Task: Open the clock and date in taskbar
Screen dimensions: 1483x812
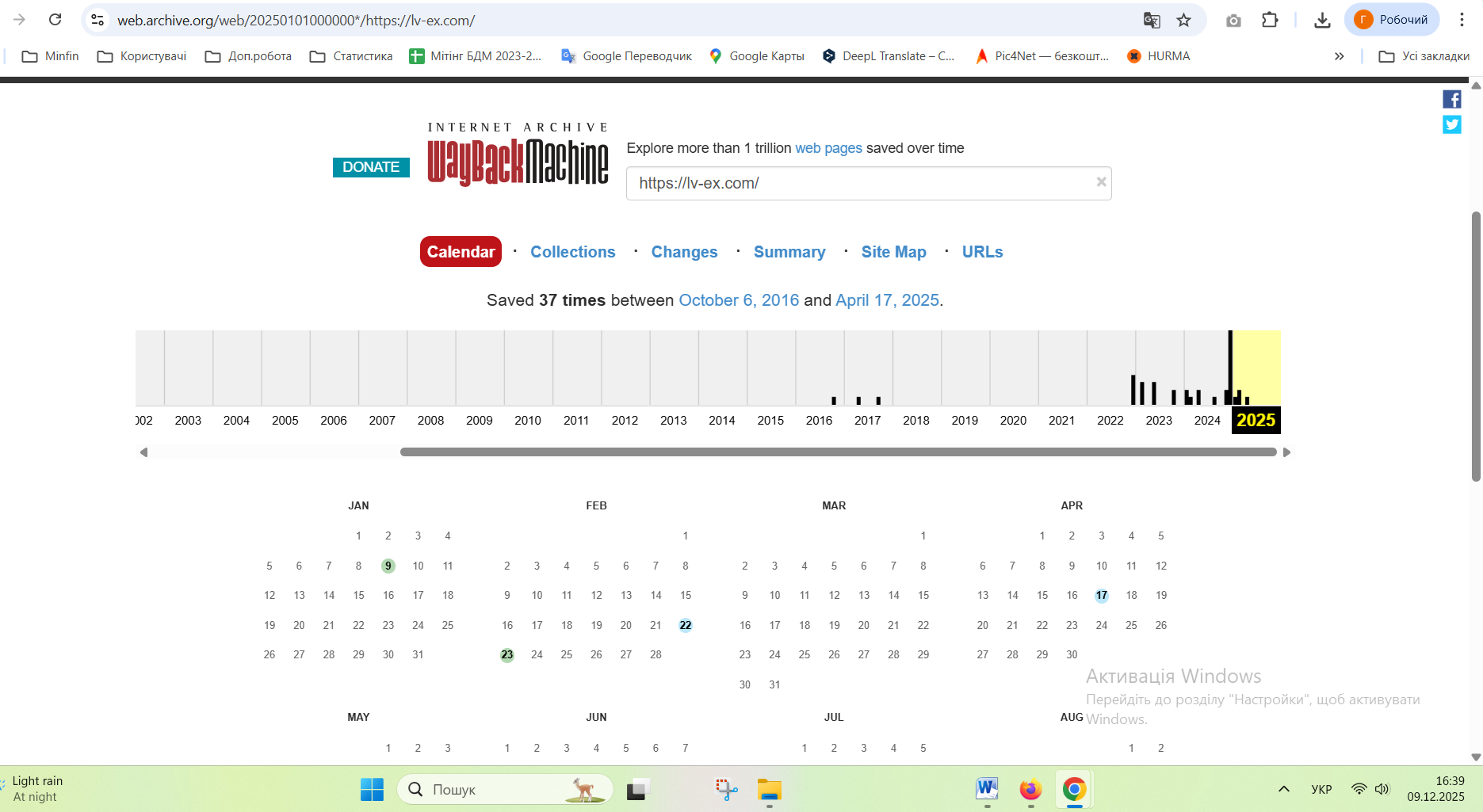Action: pos(1436,789)
